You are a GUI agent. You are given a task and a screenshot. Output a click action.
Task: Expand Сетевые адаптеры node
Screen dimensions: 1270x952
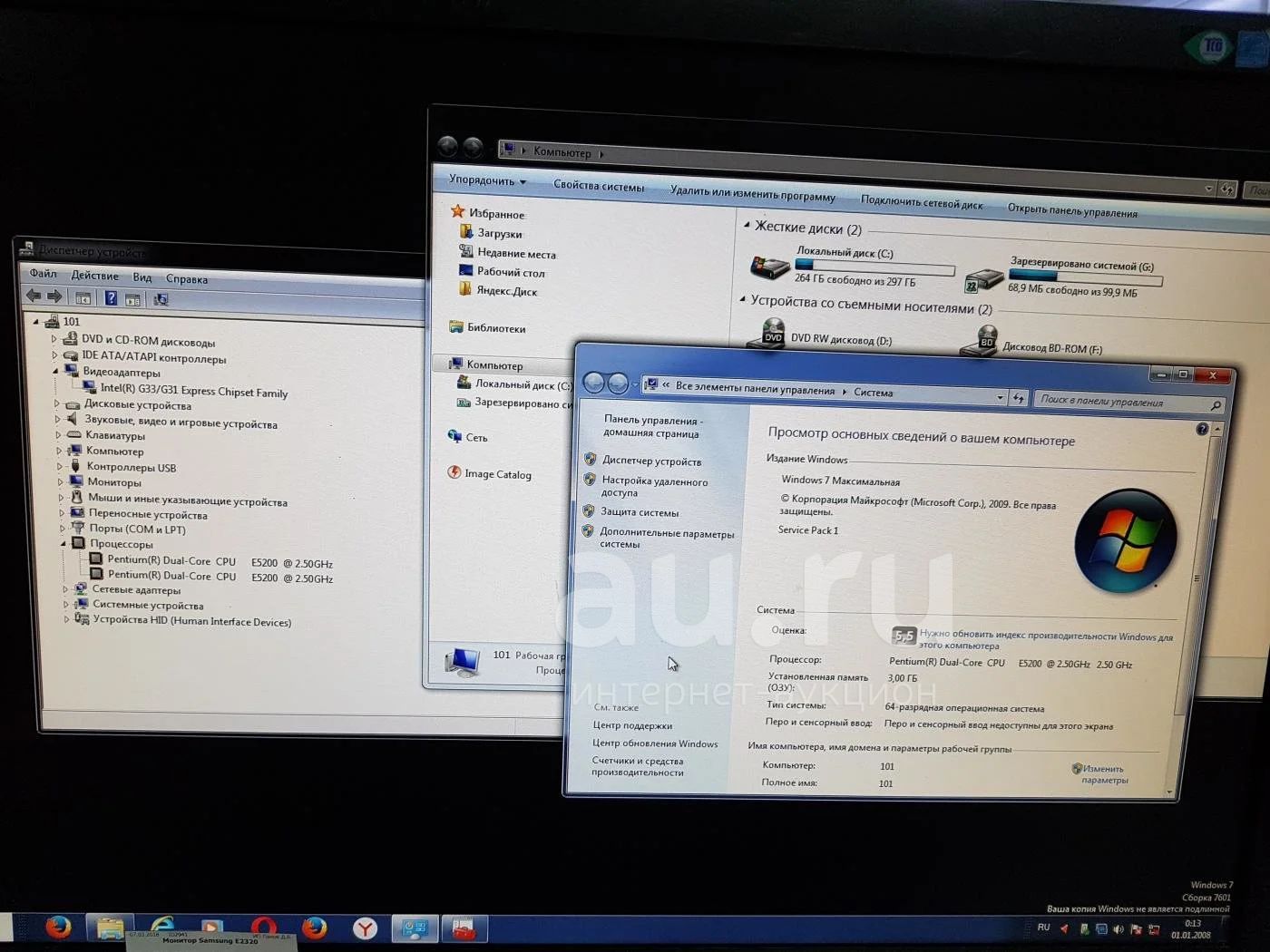coord(65,589)
